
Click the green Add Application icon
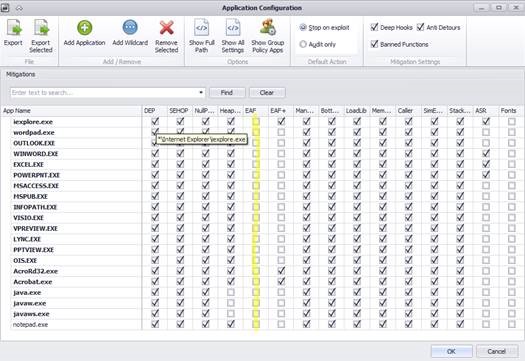(x=84, y=27)
